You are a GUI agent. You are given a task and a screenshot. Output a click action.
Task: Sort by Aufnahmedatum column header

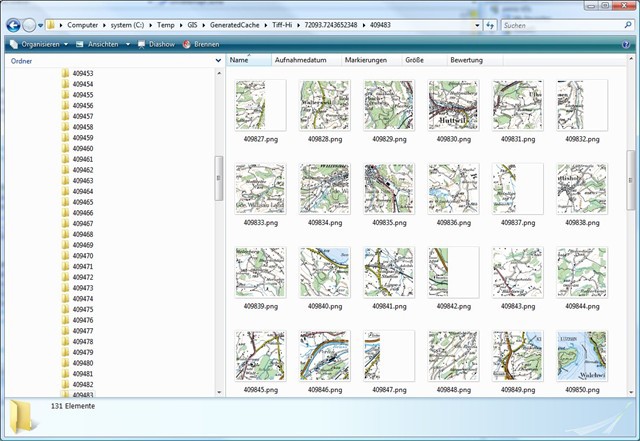306,60
